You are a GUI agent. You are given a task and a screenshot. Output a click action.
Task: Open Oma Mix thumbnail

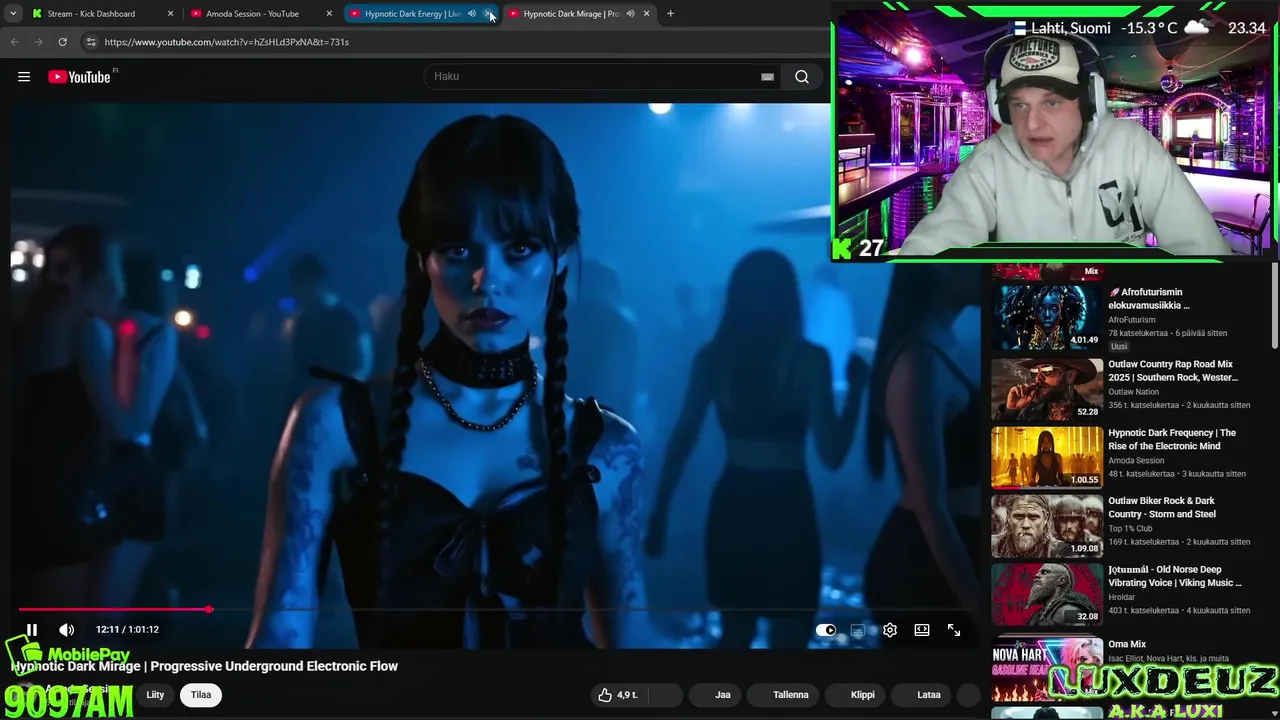[1046, 668]
